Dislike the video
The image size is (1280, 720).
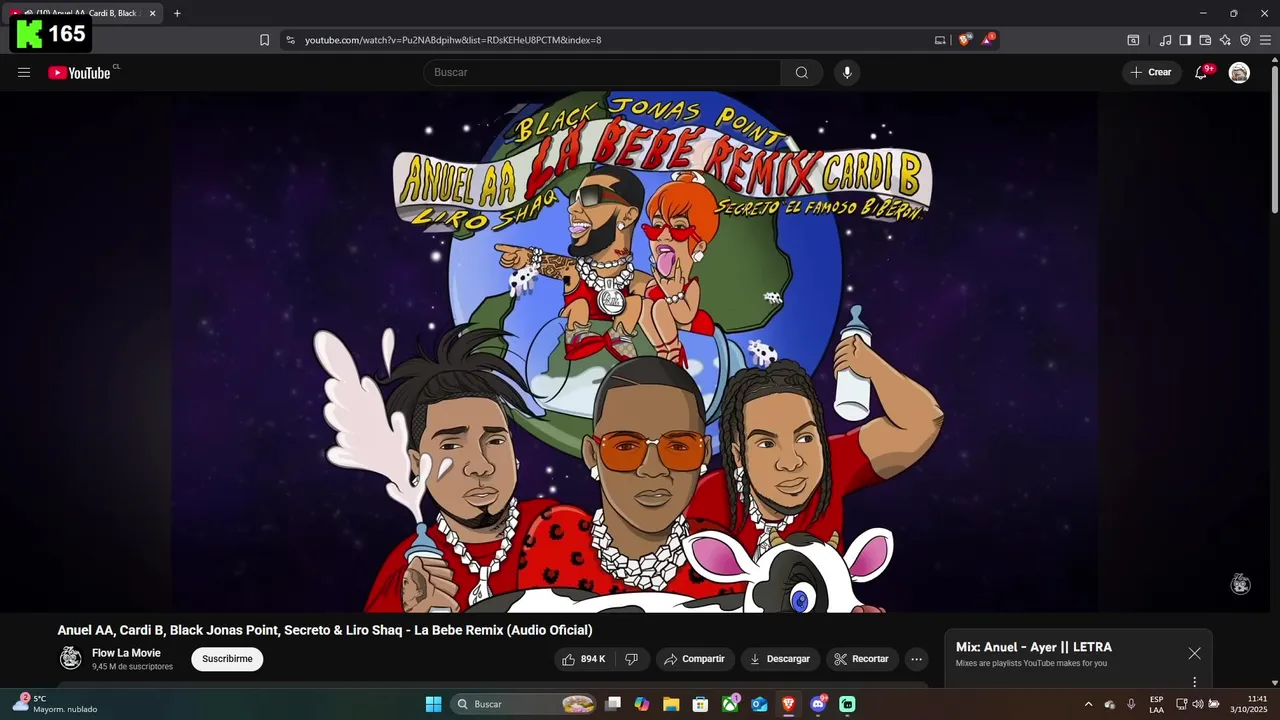point(631,659)
